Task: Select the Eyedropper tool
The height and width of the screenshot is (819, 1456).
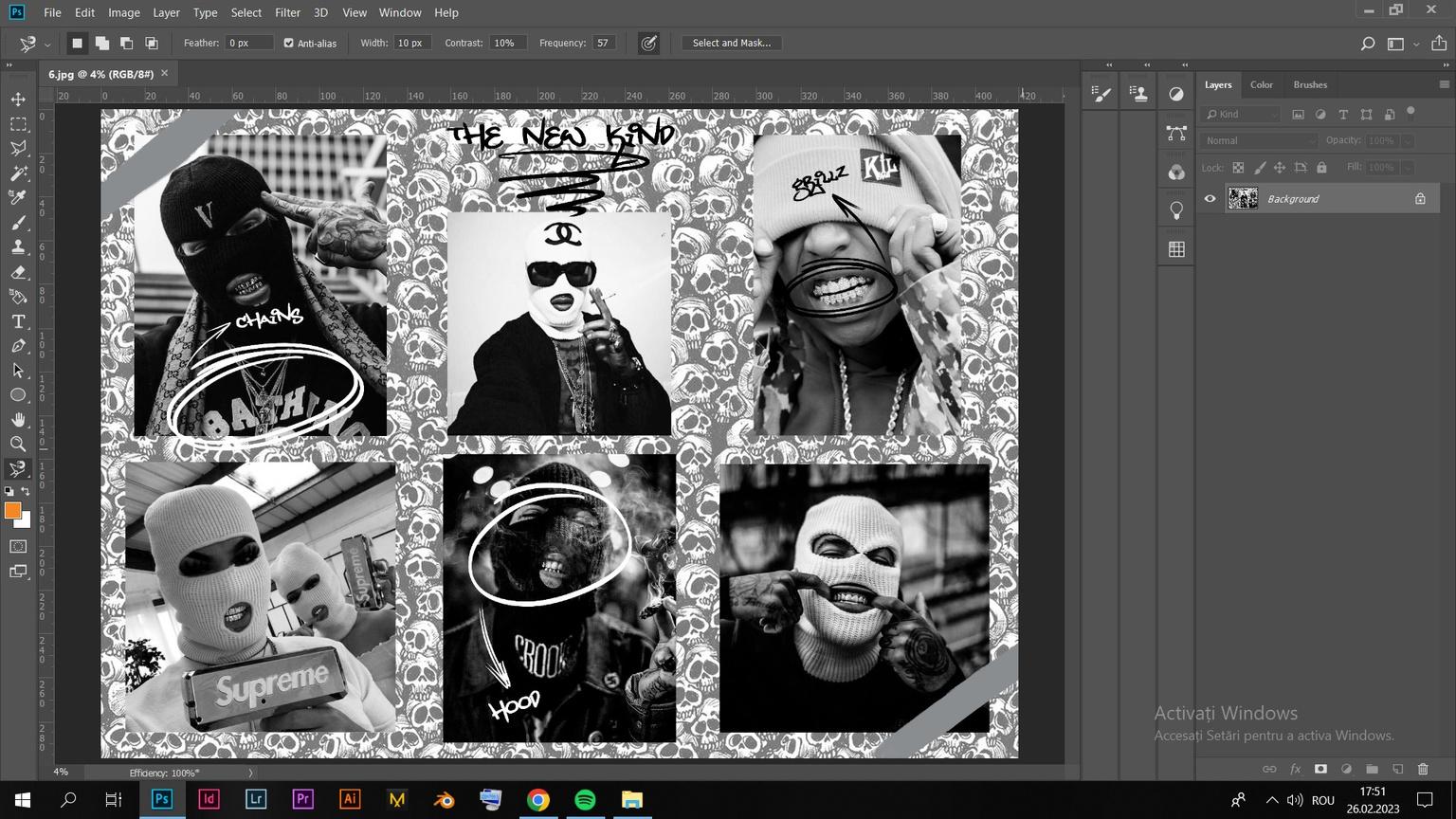Action: tap(18, 198)
